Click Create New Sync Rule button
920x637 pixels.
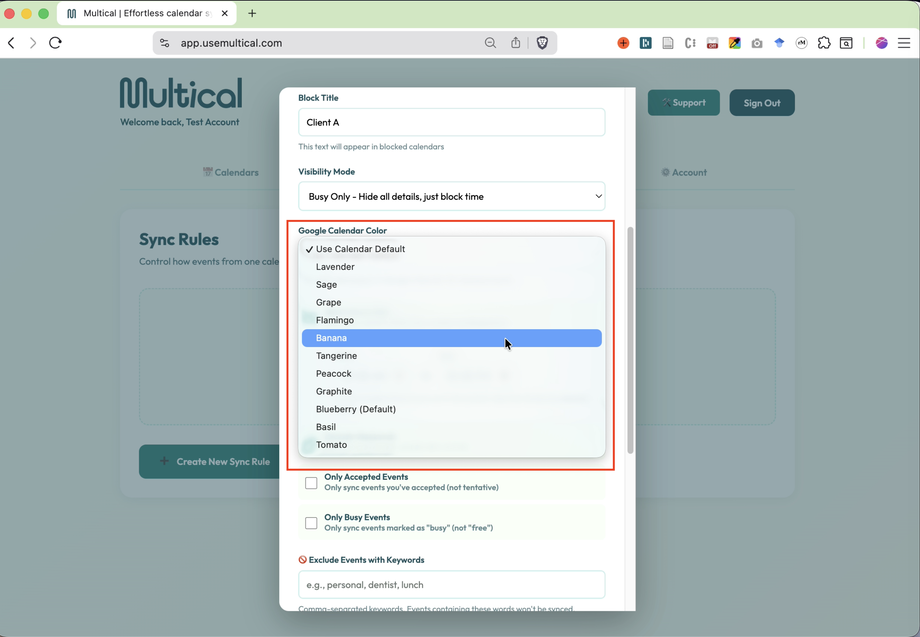click(209, 462)
